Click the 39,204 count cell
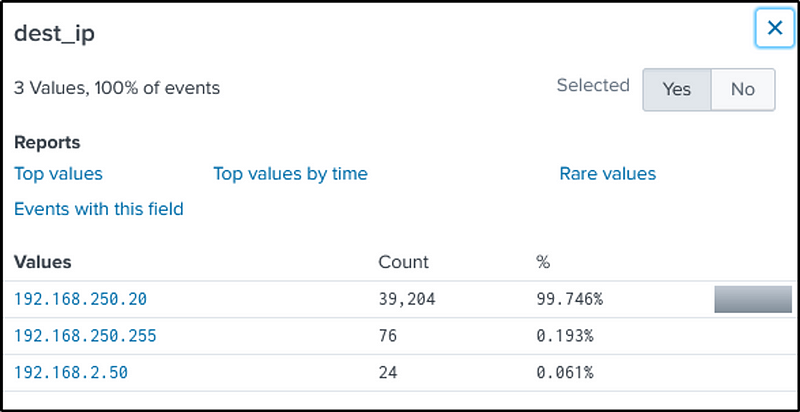Image resolution: width=800 pixels, height=412 pixels. click(x=407, y=299)
